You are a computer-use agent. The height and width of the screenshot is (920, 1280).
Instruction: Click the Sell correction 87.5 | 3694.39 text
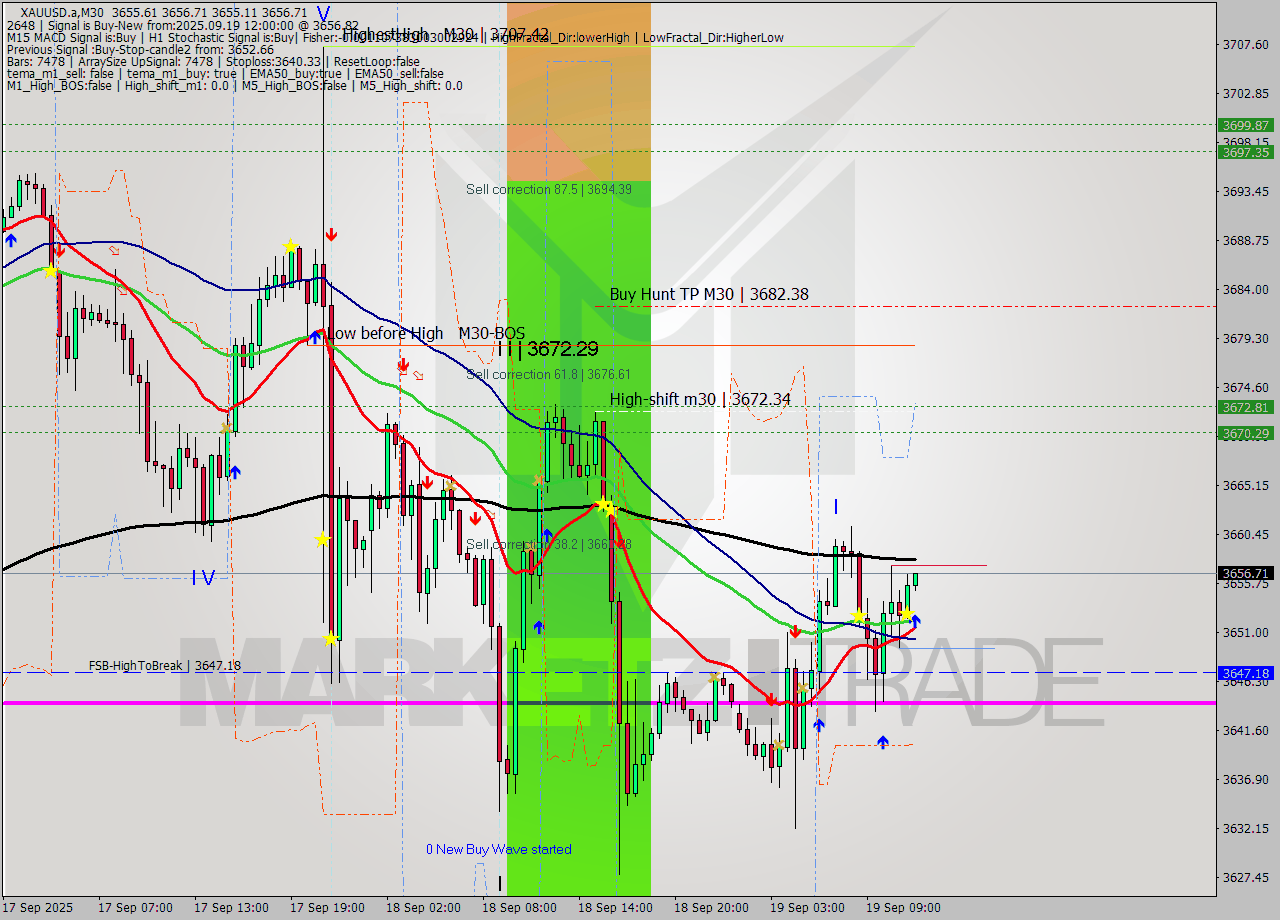click(x=552, y=189)
